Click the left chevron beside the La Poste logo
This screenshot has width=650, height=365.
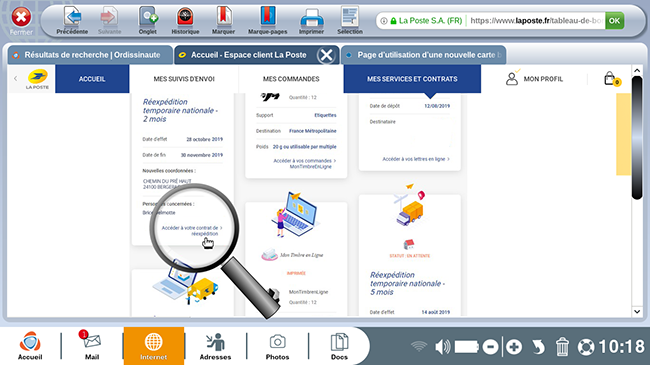coord(16,78)
